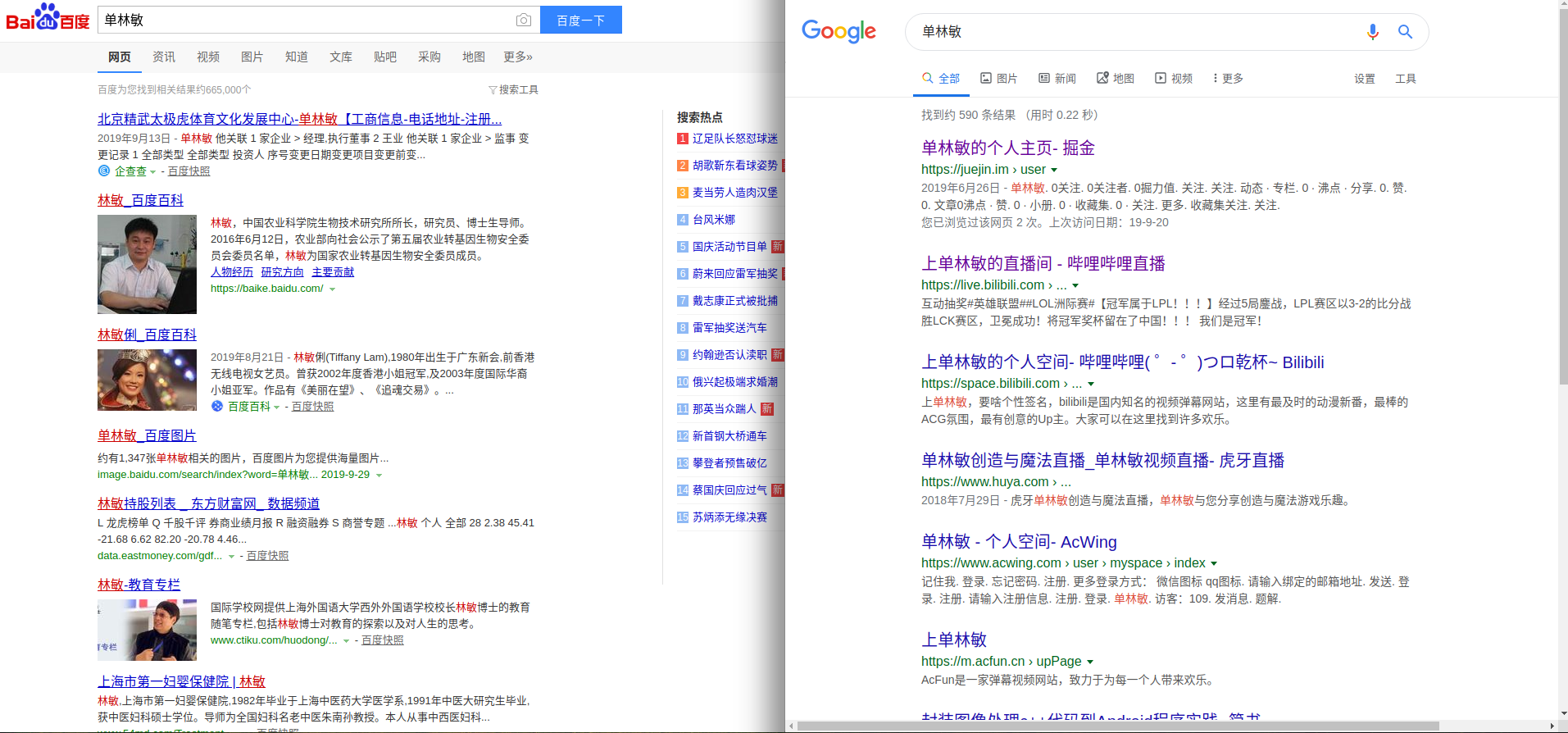This screenshot has height=733, width=1568.
Task: Click Google pane horizontal scrollbar thumb
Action: [x=1119, y=726]
